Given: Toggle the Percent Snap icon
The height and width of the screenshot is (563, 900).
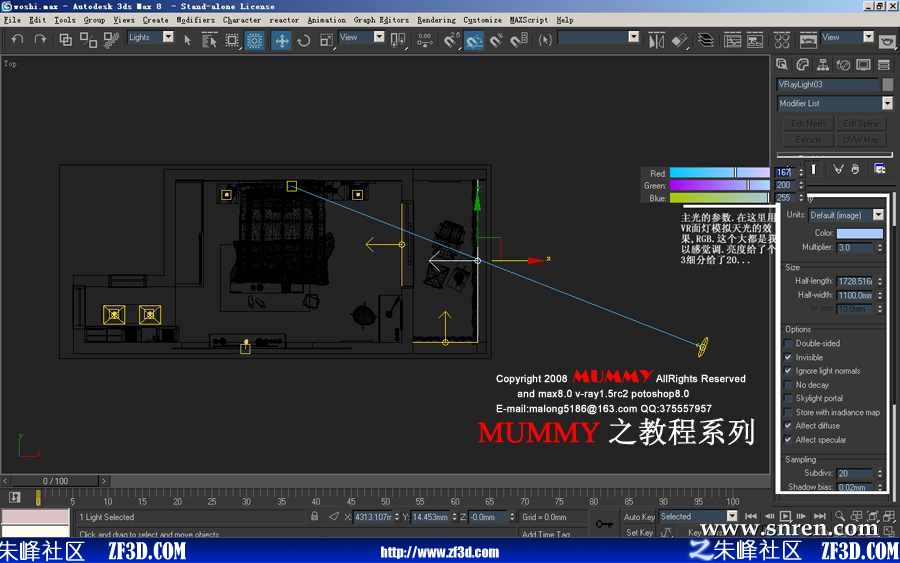Looking at the screenshot, I should [x=519, y=40].
